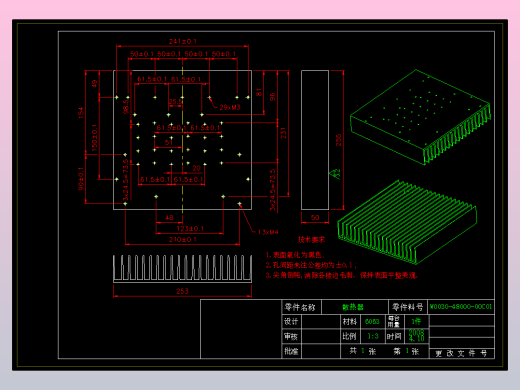520x390 pixels.
Task: Select the 29×M3 hole callout label
Action: pos(230,107)
